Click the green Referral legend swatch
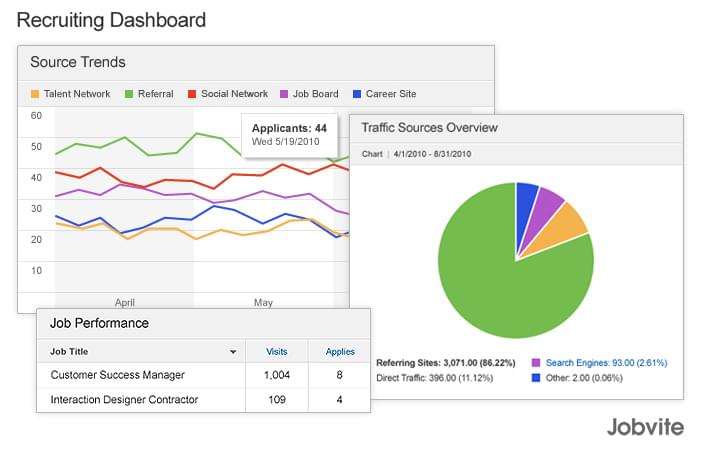The width and height of the screenshot is (703, 452). (129, 94)
